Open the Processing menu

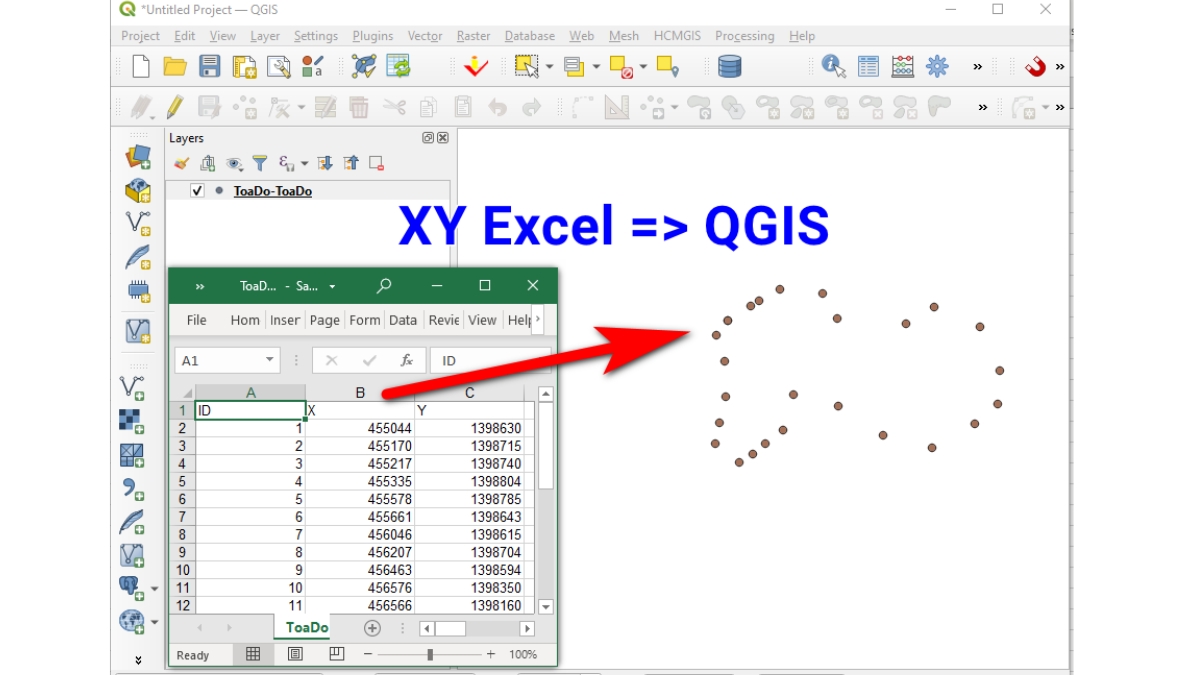pyautogui.click(x=744, y=35)
